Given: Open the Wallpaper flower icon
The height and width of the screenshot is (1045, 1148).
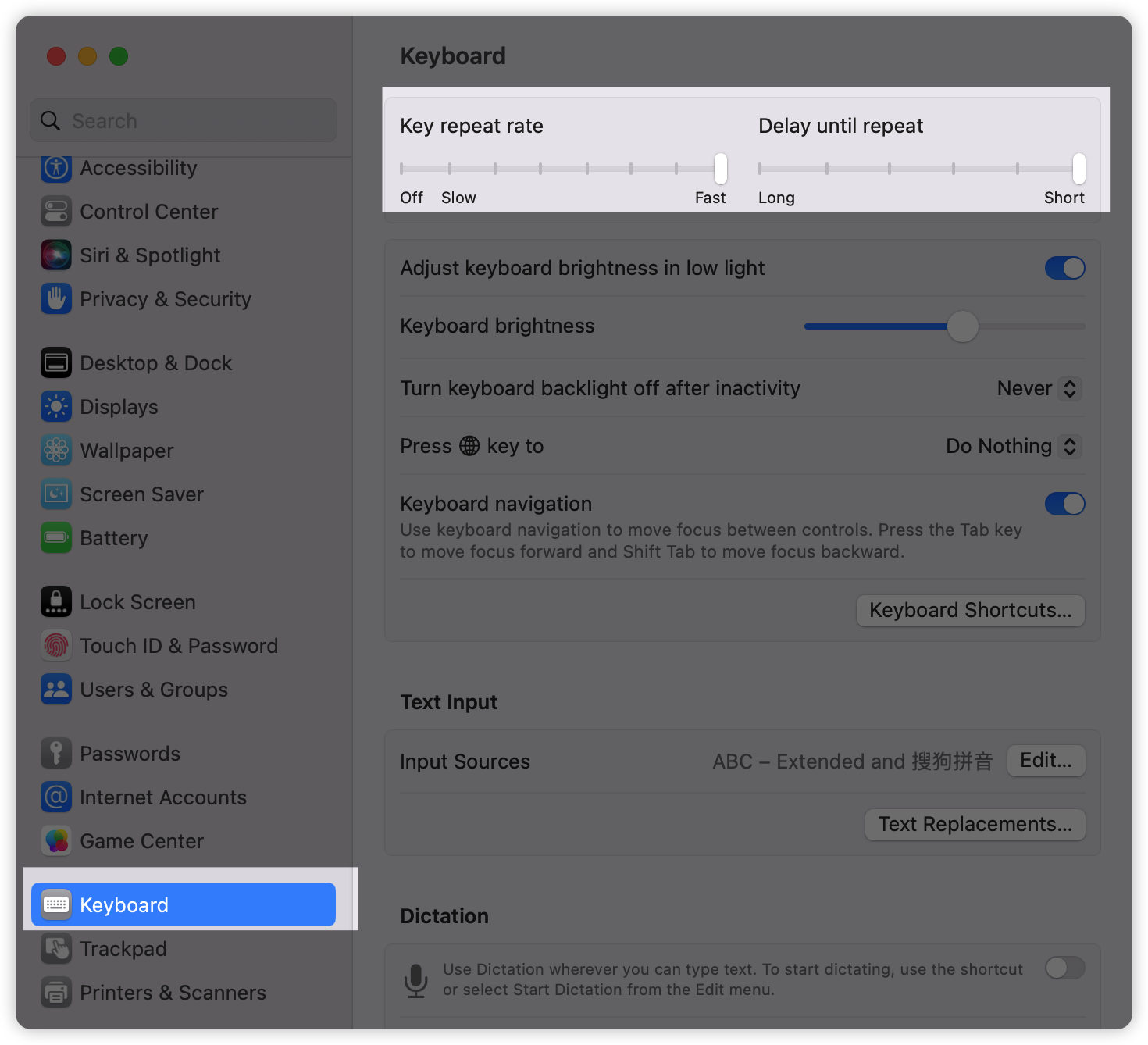Looking at the screenshot, I should [x=56, y=451].
